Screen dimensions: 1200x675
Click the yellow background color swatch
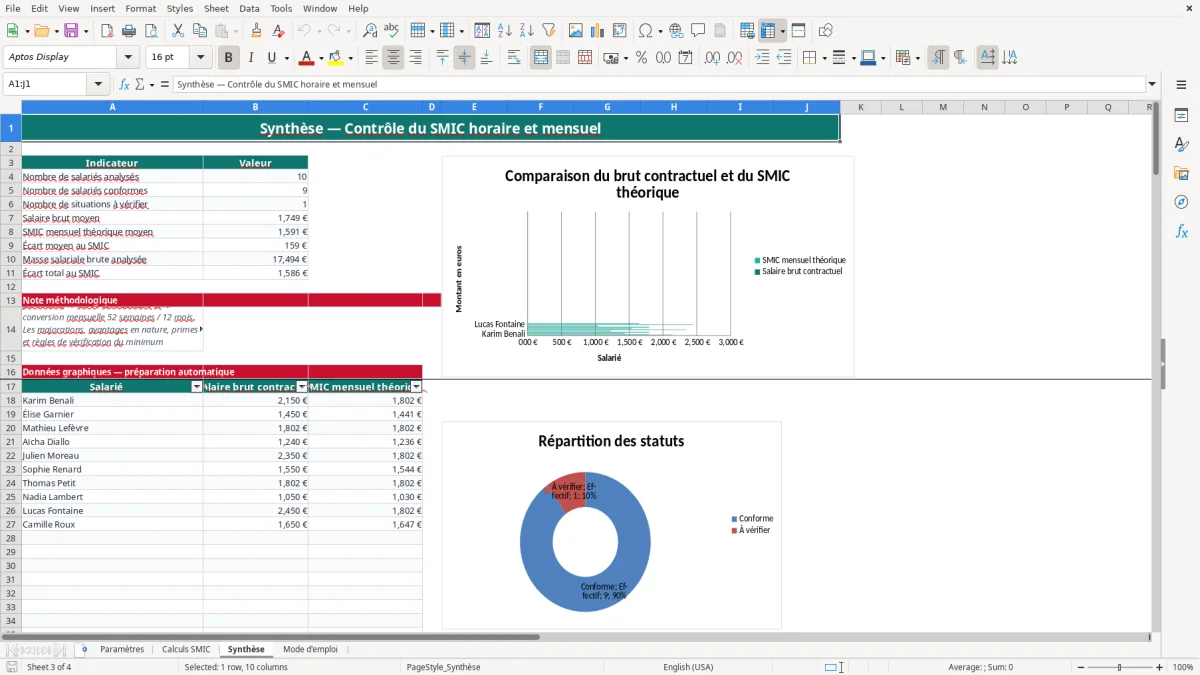click(x=336, y=58)
